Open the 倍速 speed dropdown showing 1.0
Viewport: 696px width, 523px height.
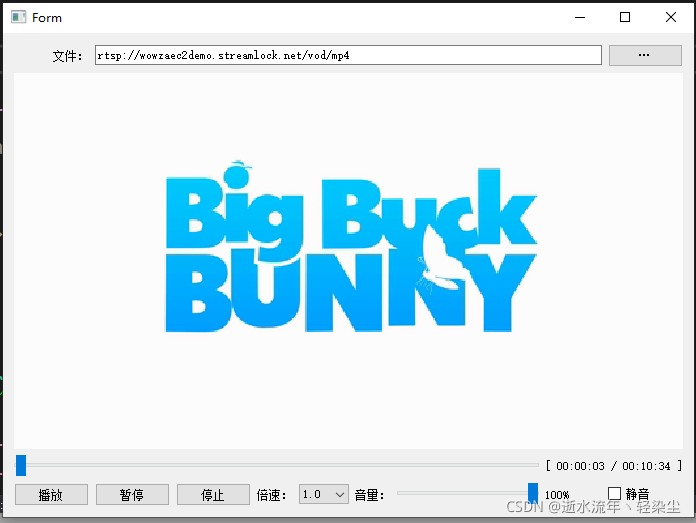[324, 494]
